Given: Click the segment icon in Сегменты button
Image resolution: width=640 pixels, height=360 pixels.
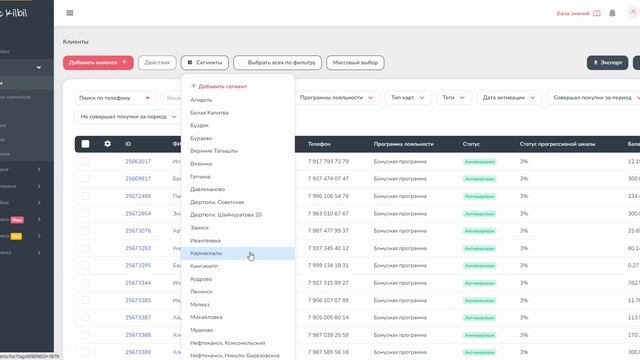Looking at the screenshot, I should (190, 62).
